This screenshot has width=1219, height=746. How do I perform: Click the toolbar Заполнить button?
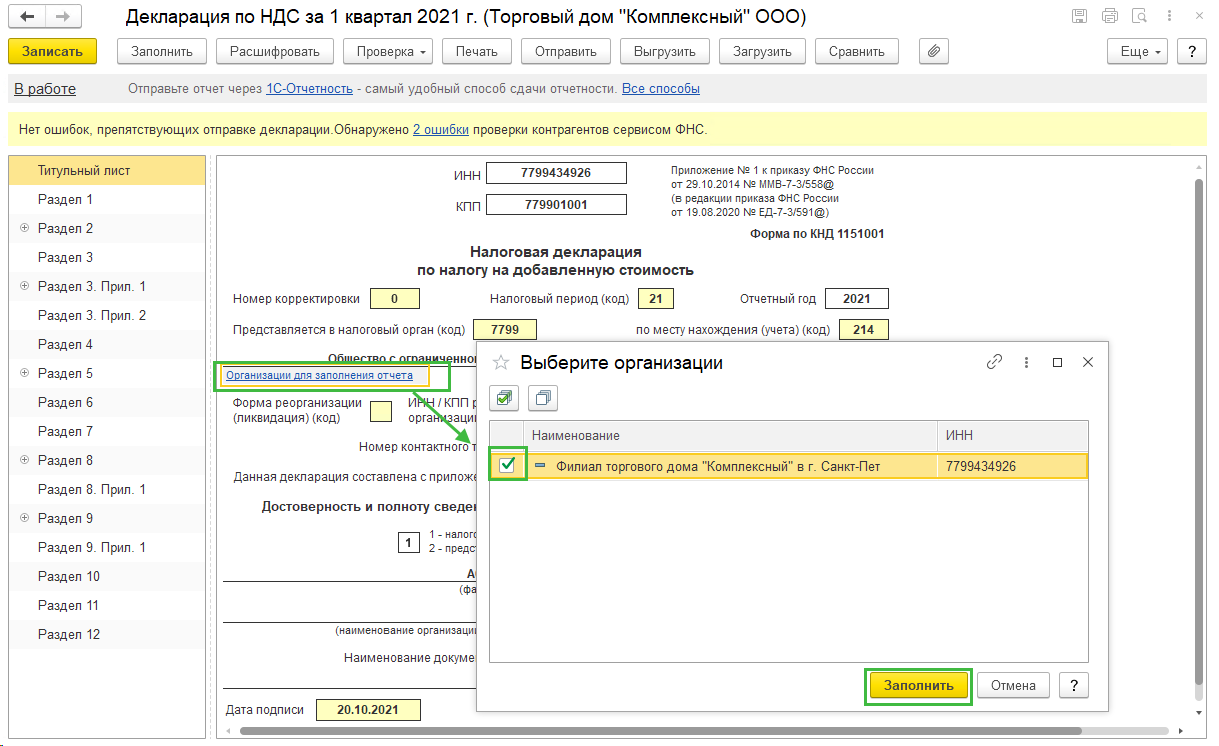(162, 51)
